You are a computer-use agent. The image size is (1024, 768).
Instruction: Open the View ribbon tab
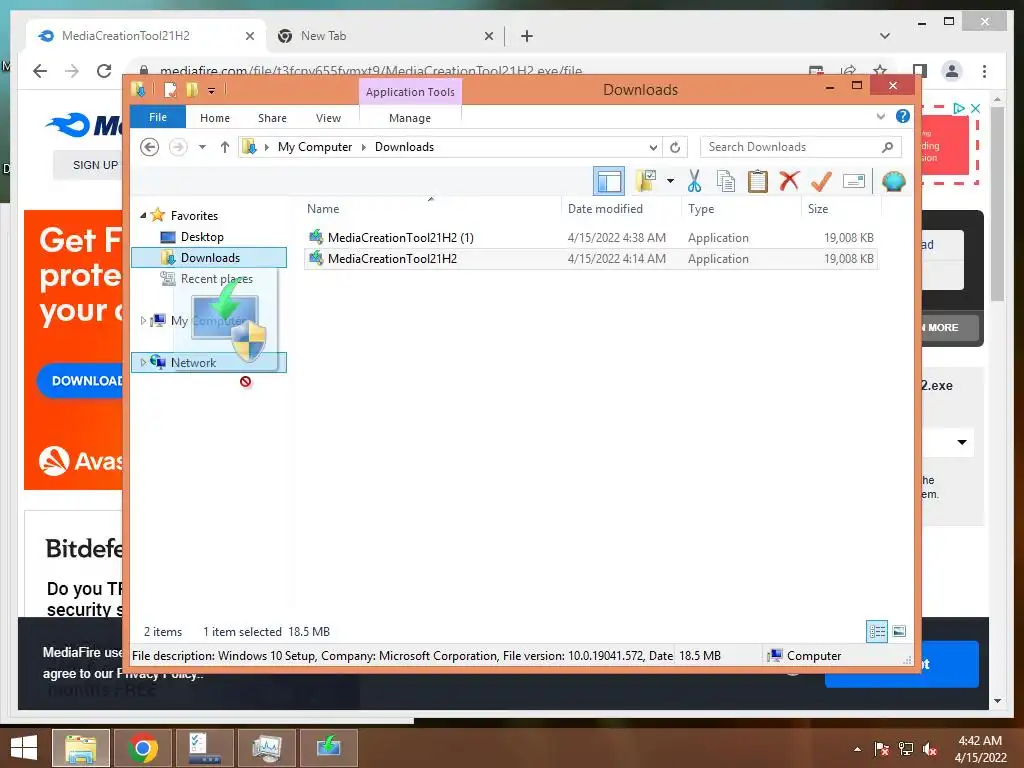[328, 118]
